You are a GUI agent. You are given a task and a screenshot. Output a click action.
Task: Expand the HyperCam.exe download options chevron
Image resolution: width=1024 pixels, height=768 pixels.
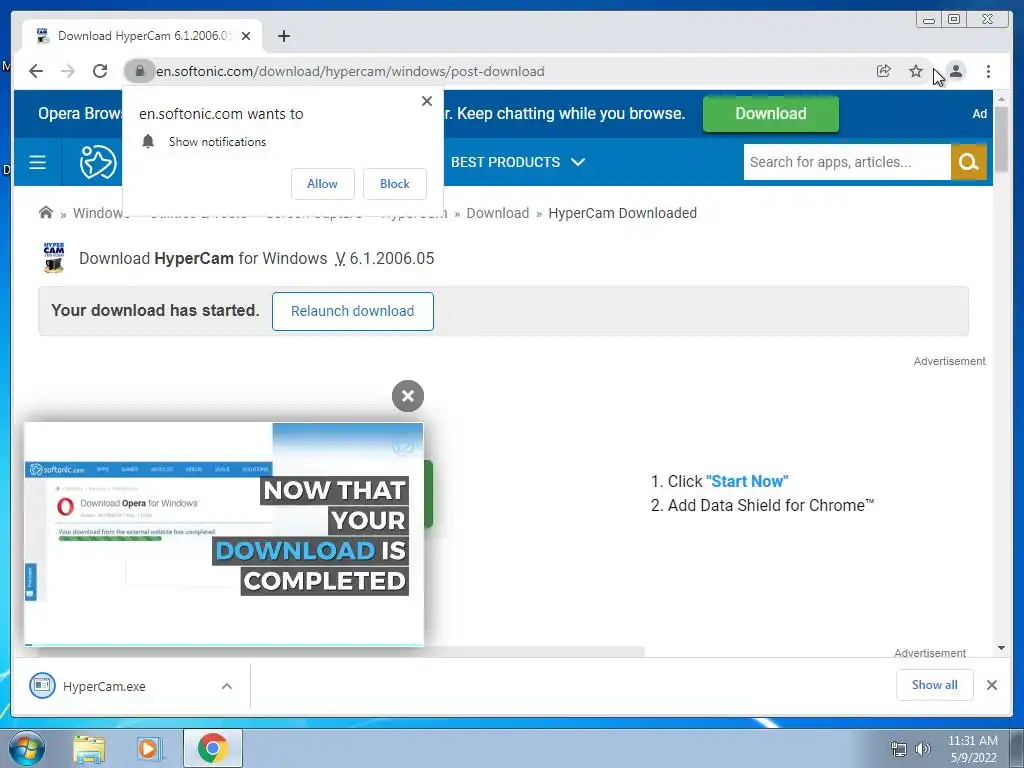227,686
